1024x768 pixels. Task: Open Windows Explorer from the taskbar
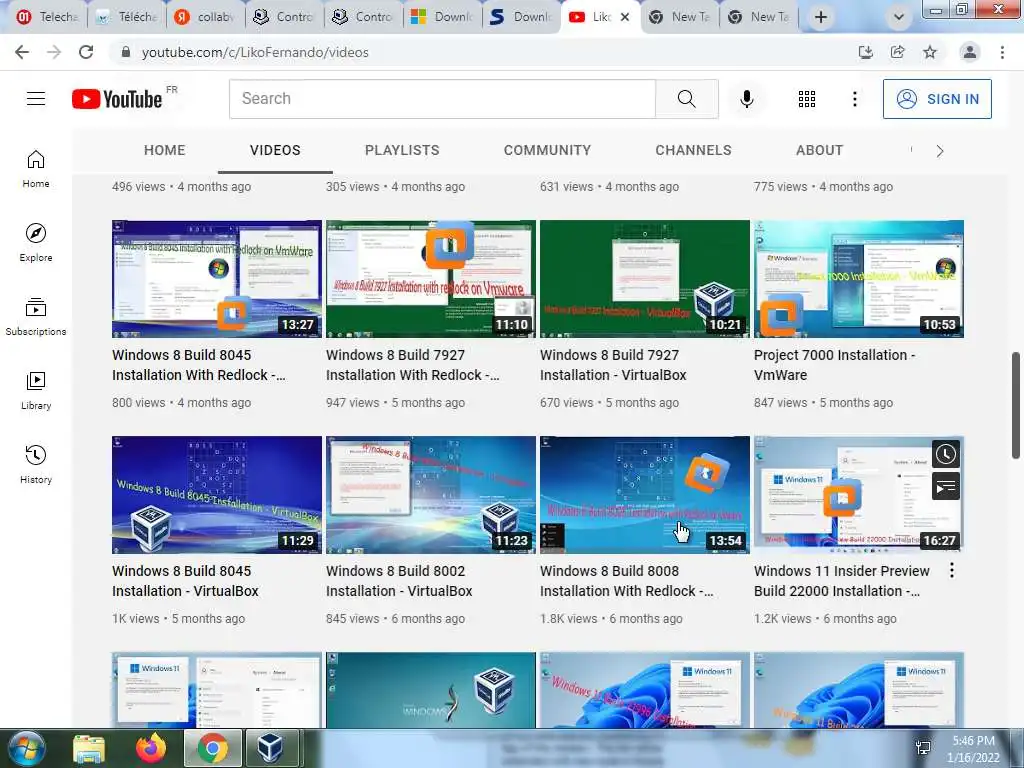(89, 749)
